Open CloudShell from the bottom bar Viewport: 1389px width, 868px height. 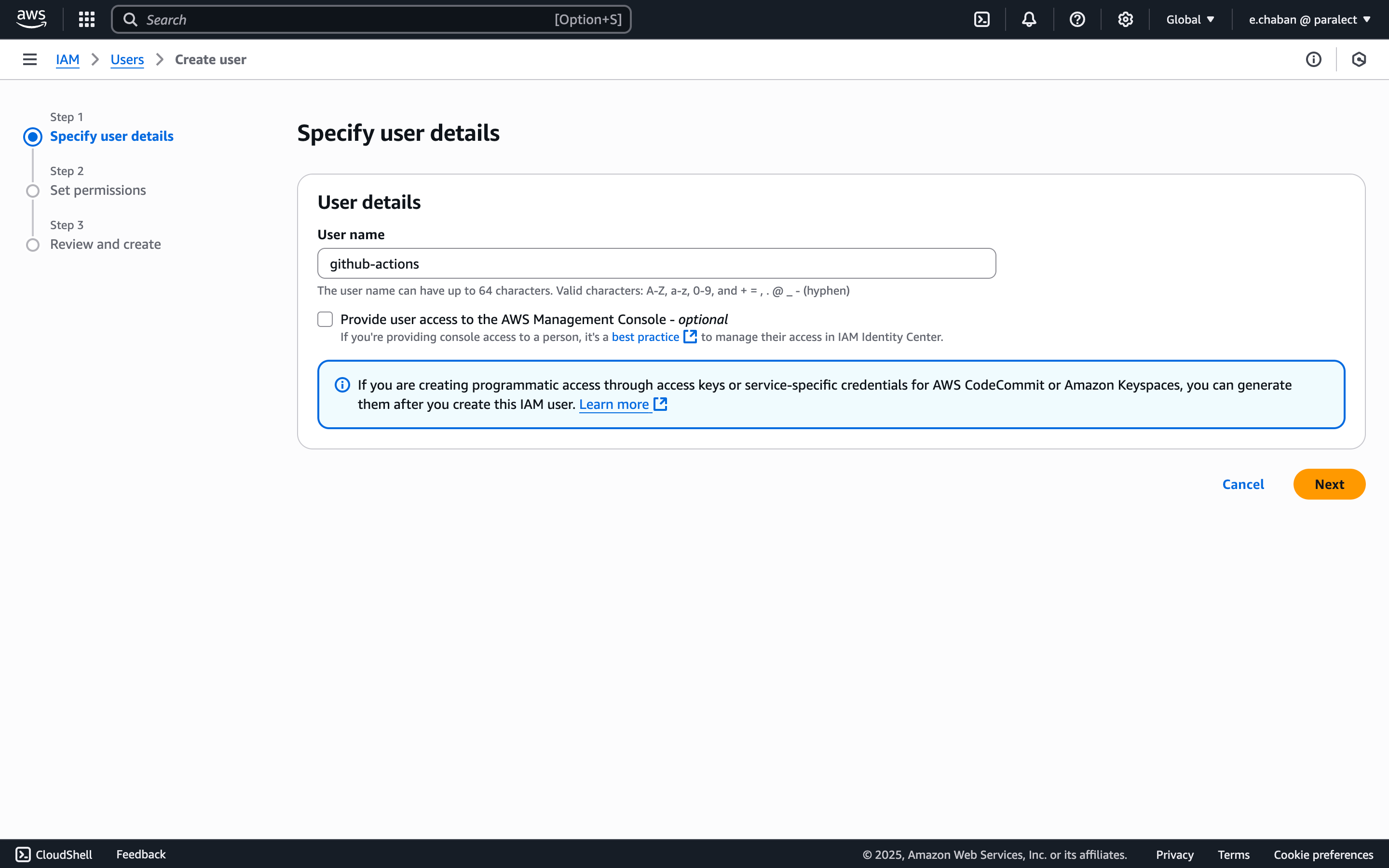click(53, 854)
